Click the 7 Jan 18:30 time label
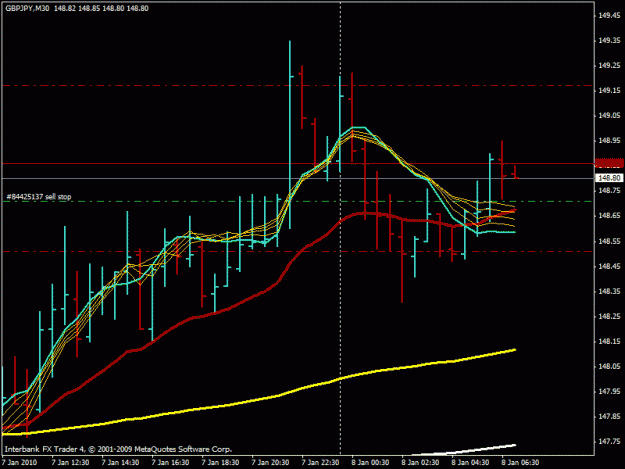The width and height of the screenshot is (625, 469). [x=220, y=462]
